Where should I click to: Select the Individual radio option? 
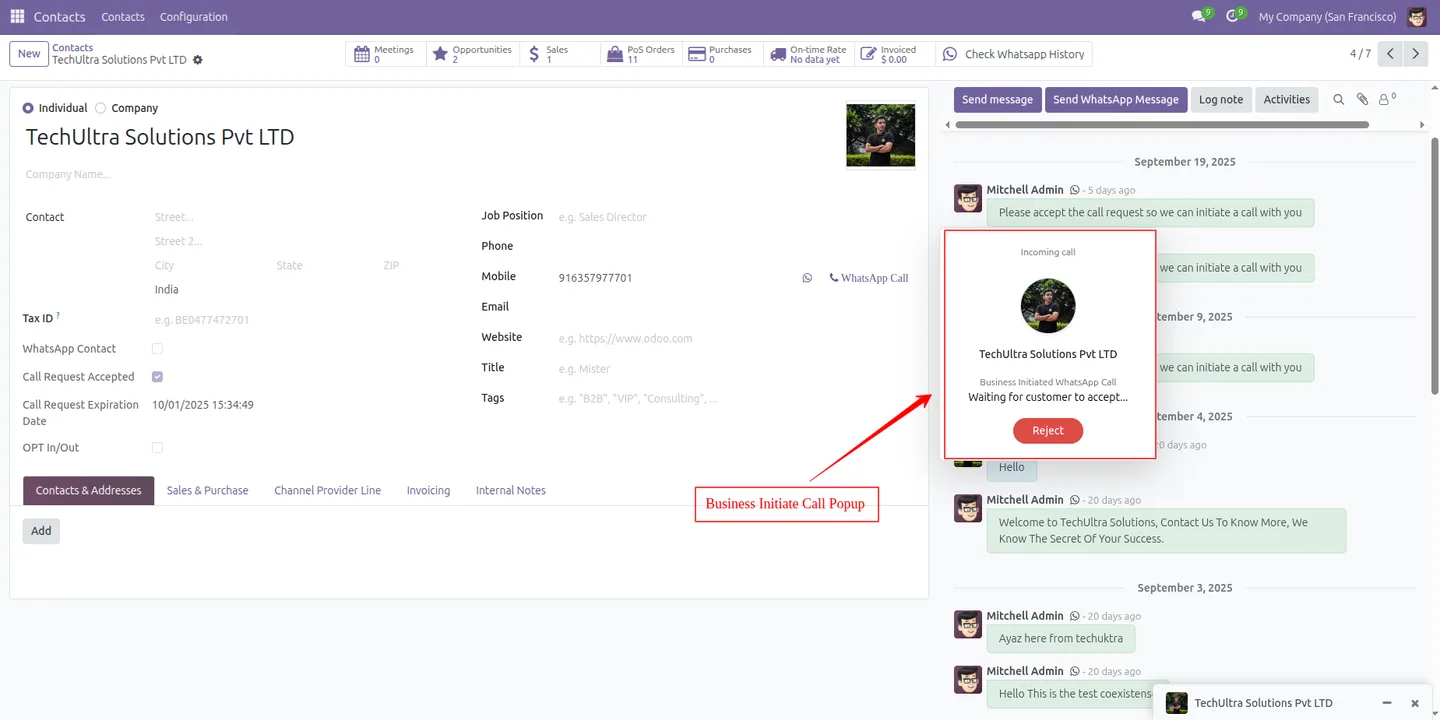(28, 108)
